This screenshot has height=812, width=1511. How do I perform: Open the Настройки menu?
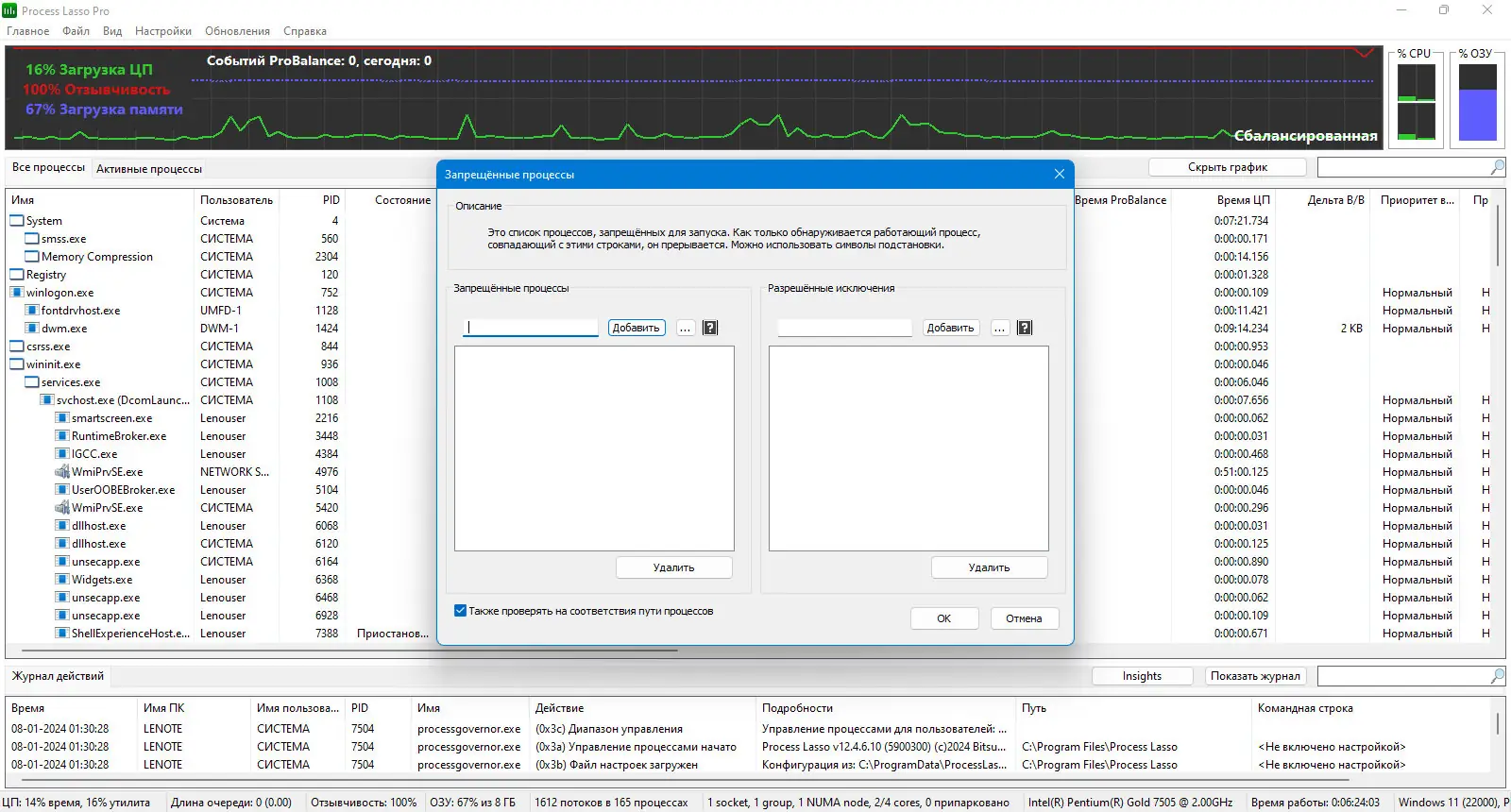point(163,31)
